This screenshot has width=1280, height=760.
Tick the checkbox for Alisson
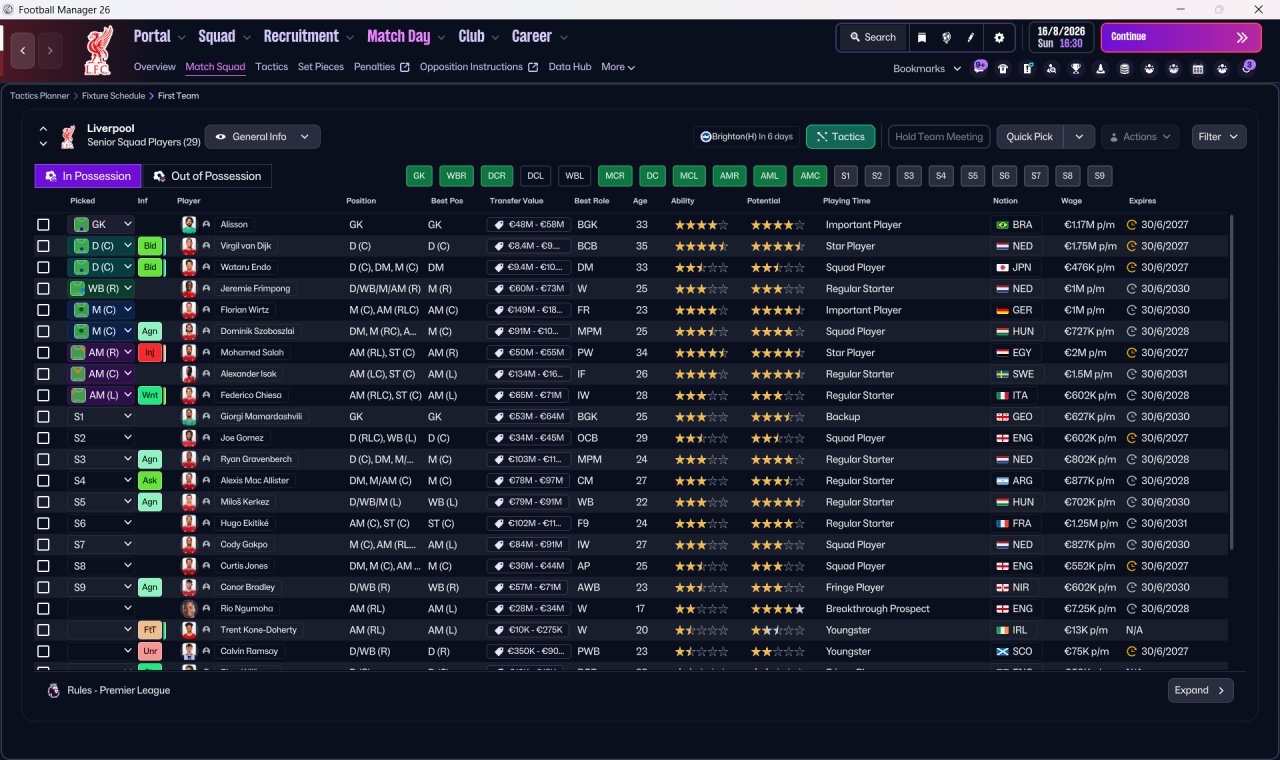click(x=43, y=225)
